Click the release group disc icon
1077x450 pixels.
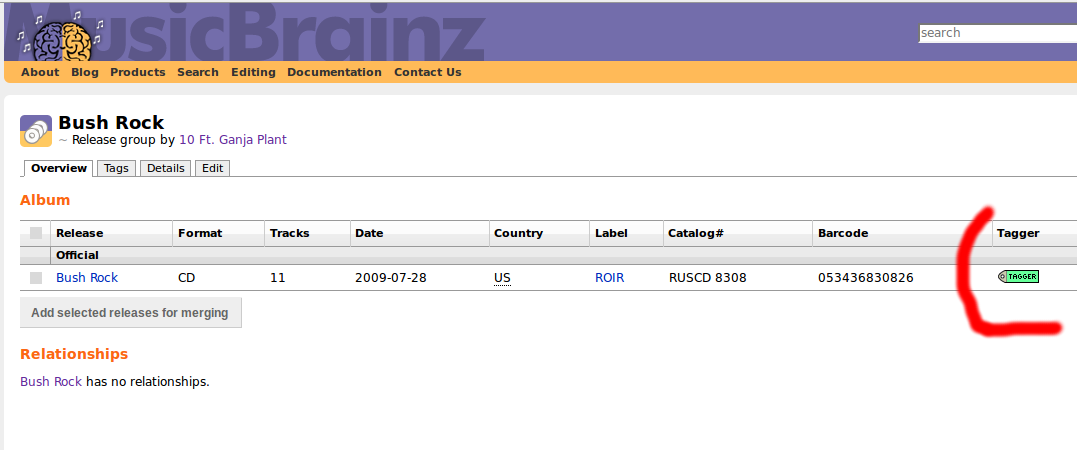click(x=36, y=131)
